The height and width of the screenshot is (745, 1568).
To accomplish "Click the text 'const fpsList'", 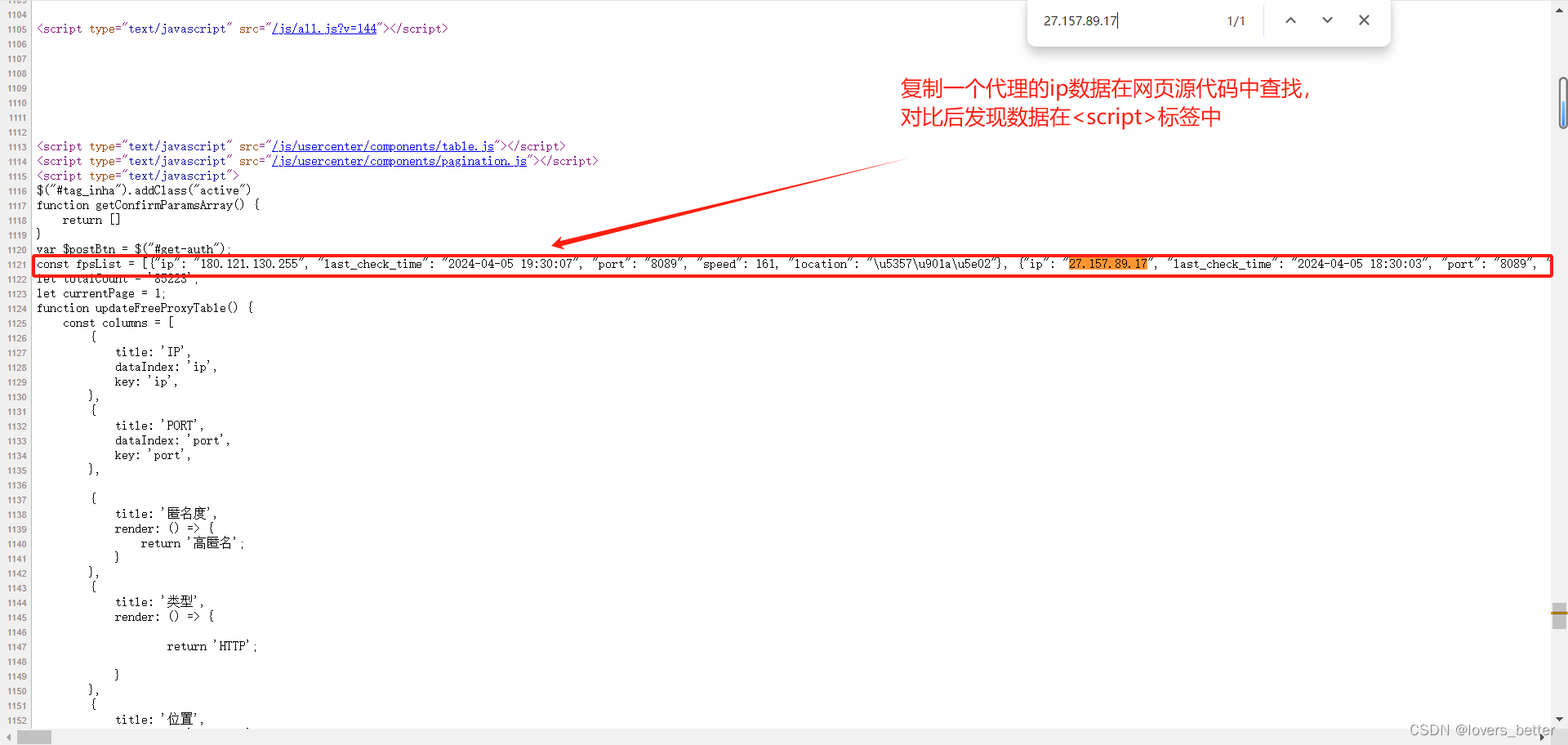I will click(78, 264).
